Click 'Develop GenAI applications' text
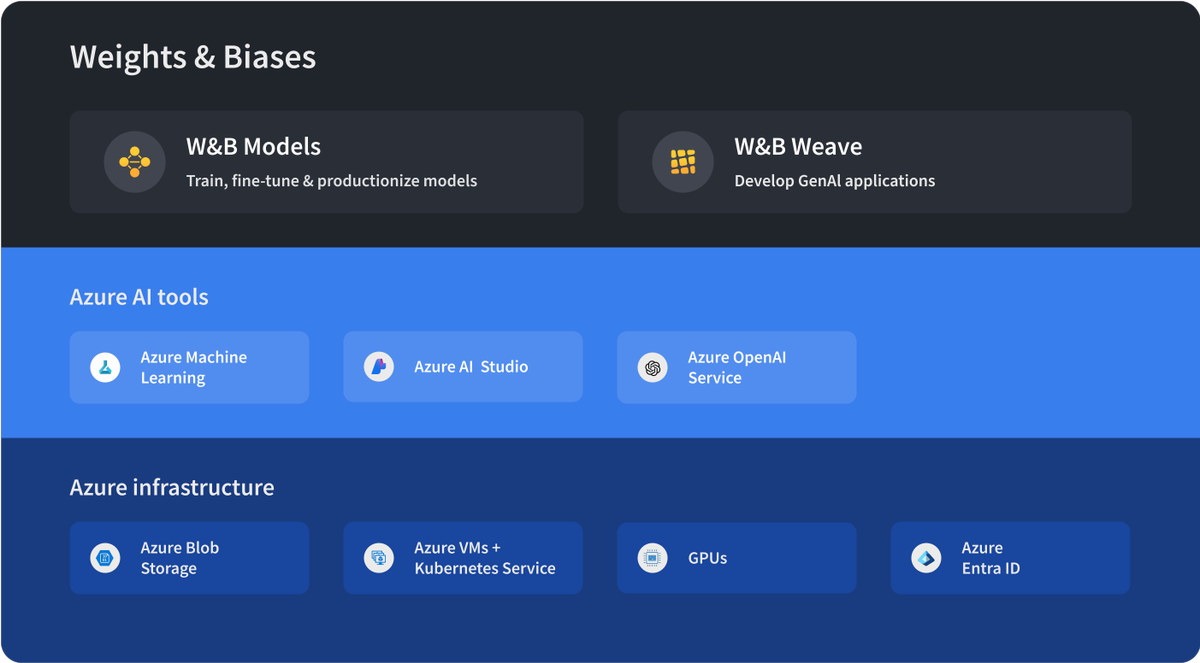The width and height of the screenshot is (1200, 663). [835, 181]
